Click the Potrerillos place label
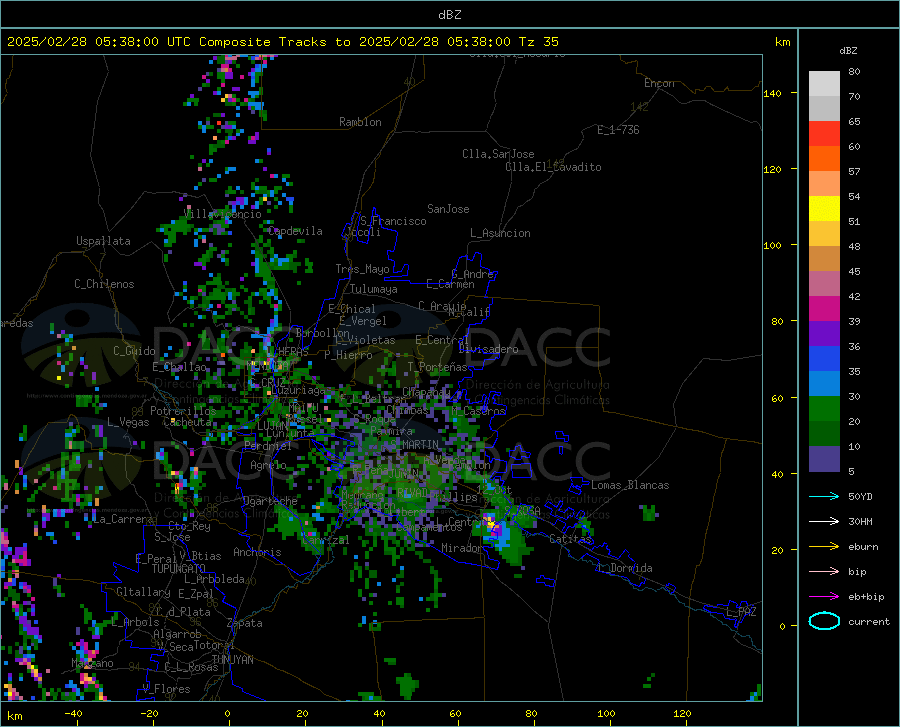 [183, 411]
